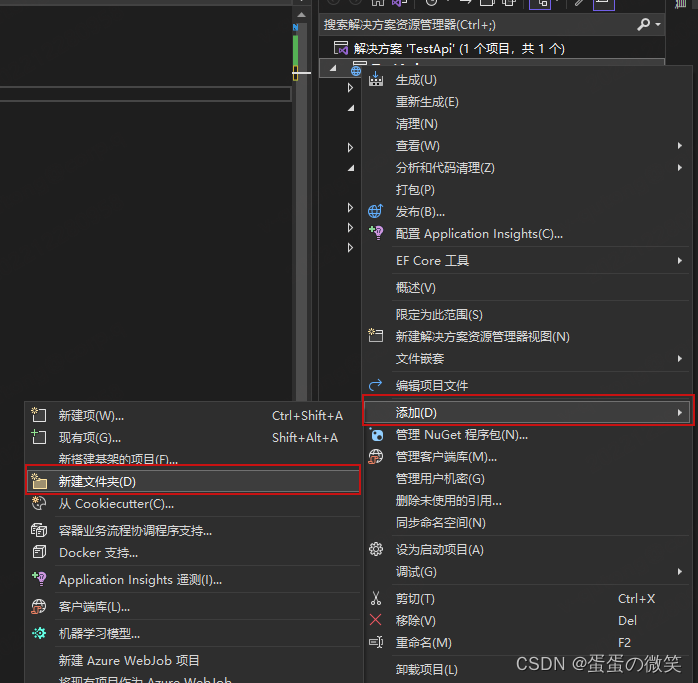Expand the 查看(W) submenu arrow

point(679,146)
